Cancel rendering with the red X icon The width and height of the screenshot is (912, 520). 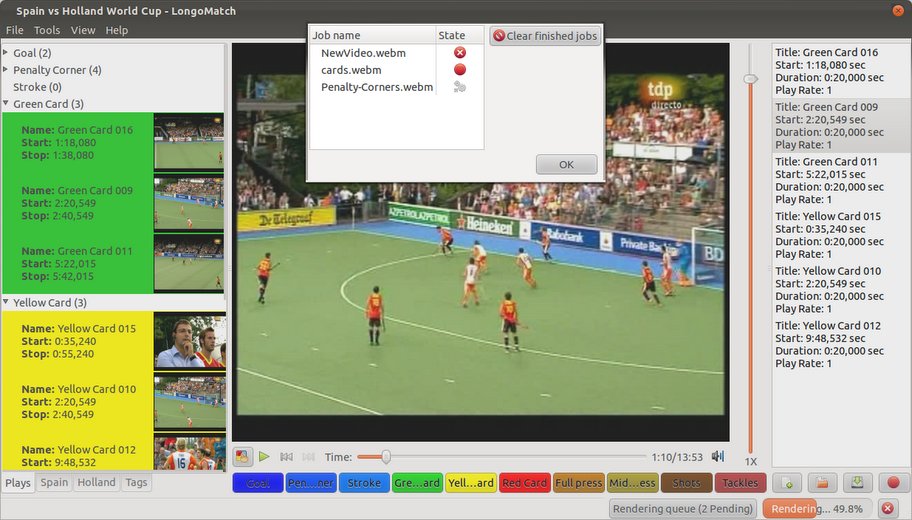[888, 509]
